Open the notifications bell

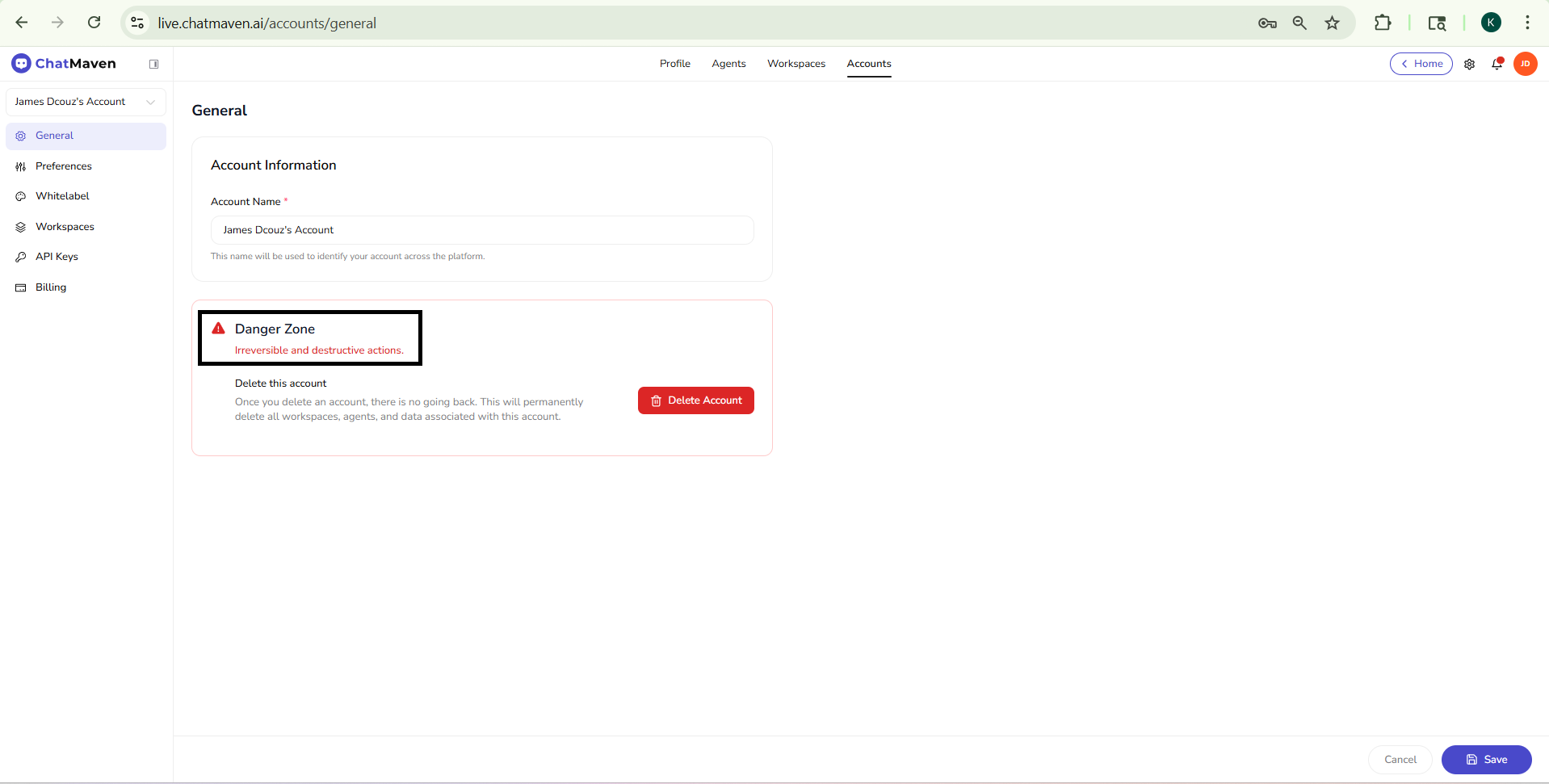(x=1497, y=65)
